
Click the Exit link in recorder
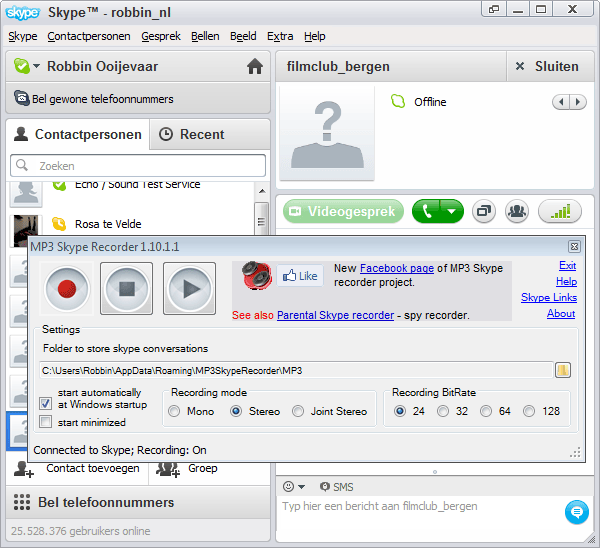(567, 266)
